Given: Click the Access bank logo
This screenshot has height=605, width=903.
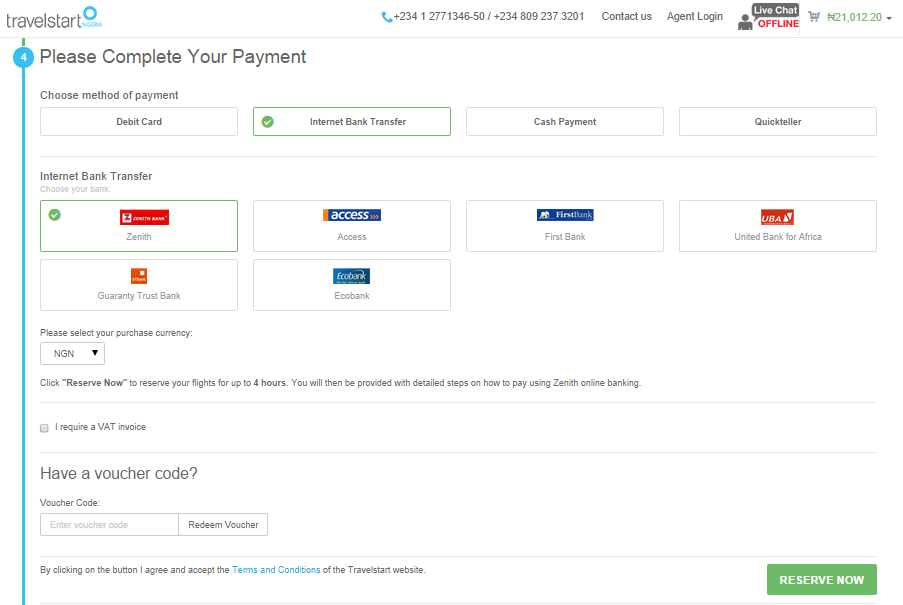Looking at the screenshot, I should pyautogui.click(x=352, y=215).
